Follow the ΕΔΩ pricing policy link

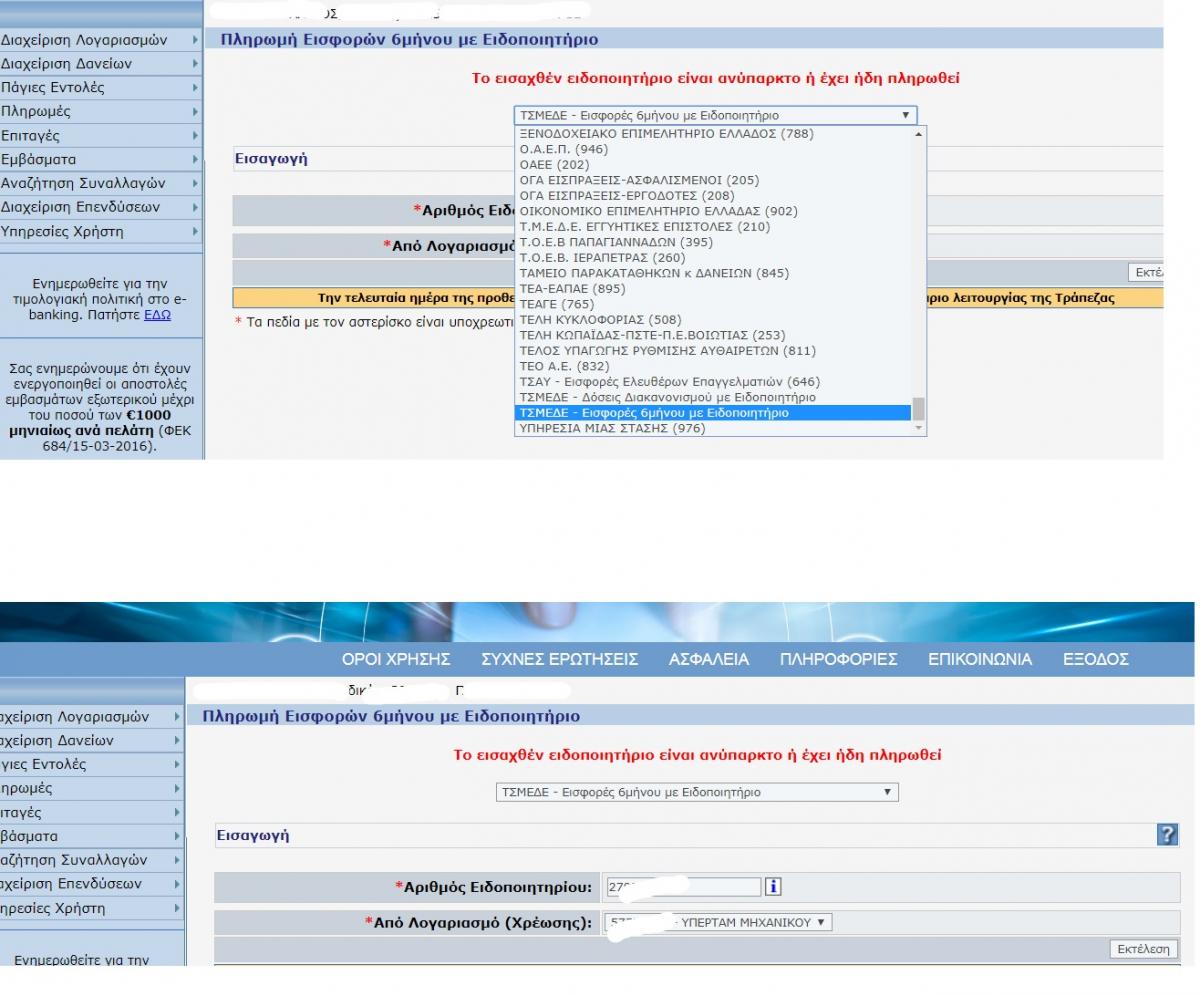157,314
